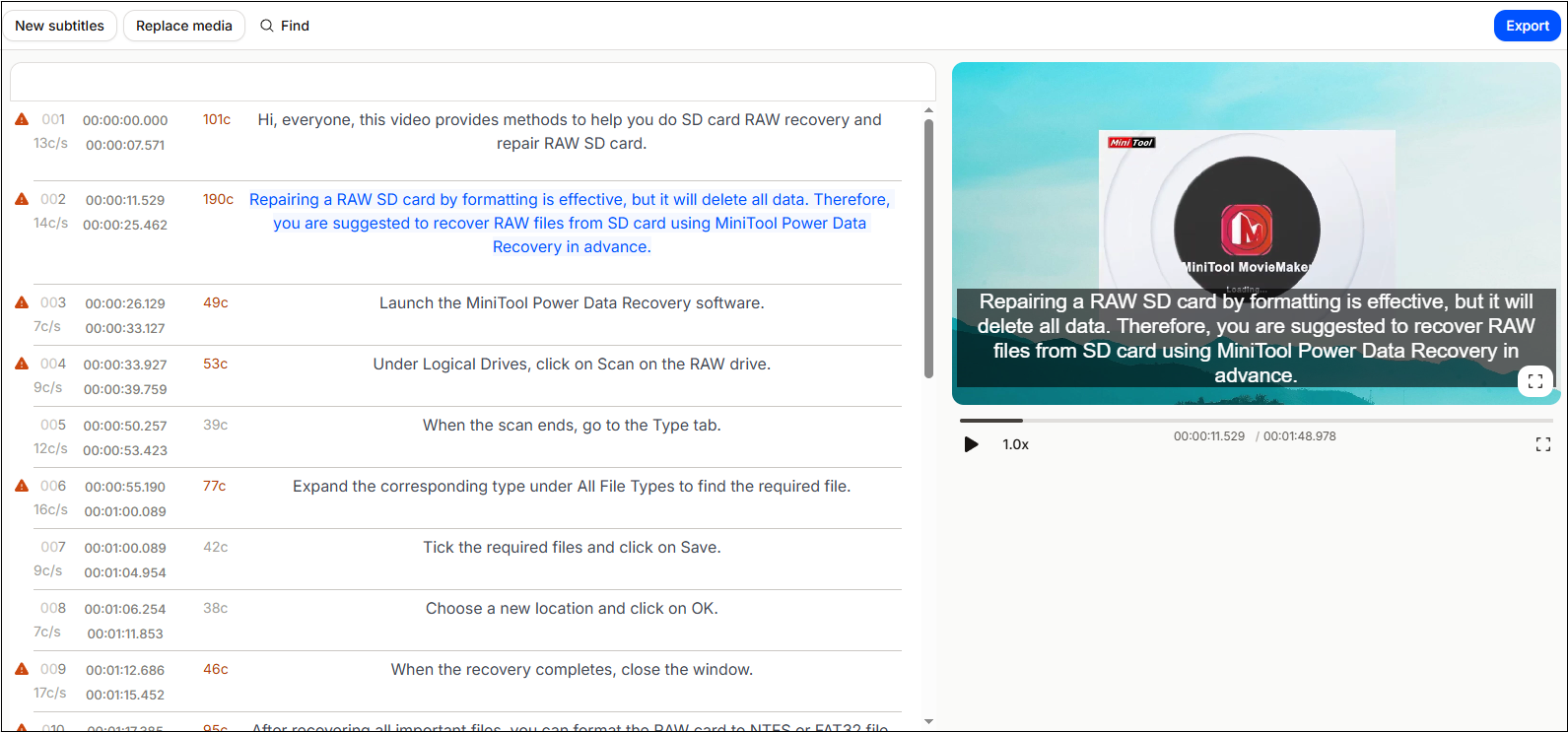Select subtitle text 'Repairing a RAW SD card by formatting...'

click(x=570, y=223)
